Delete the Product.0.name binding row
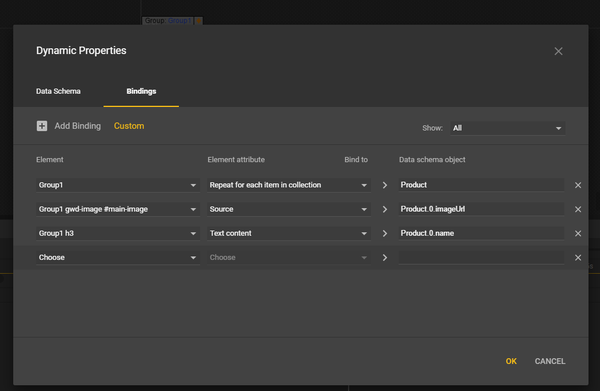600x391 pixels. (578, 233)
